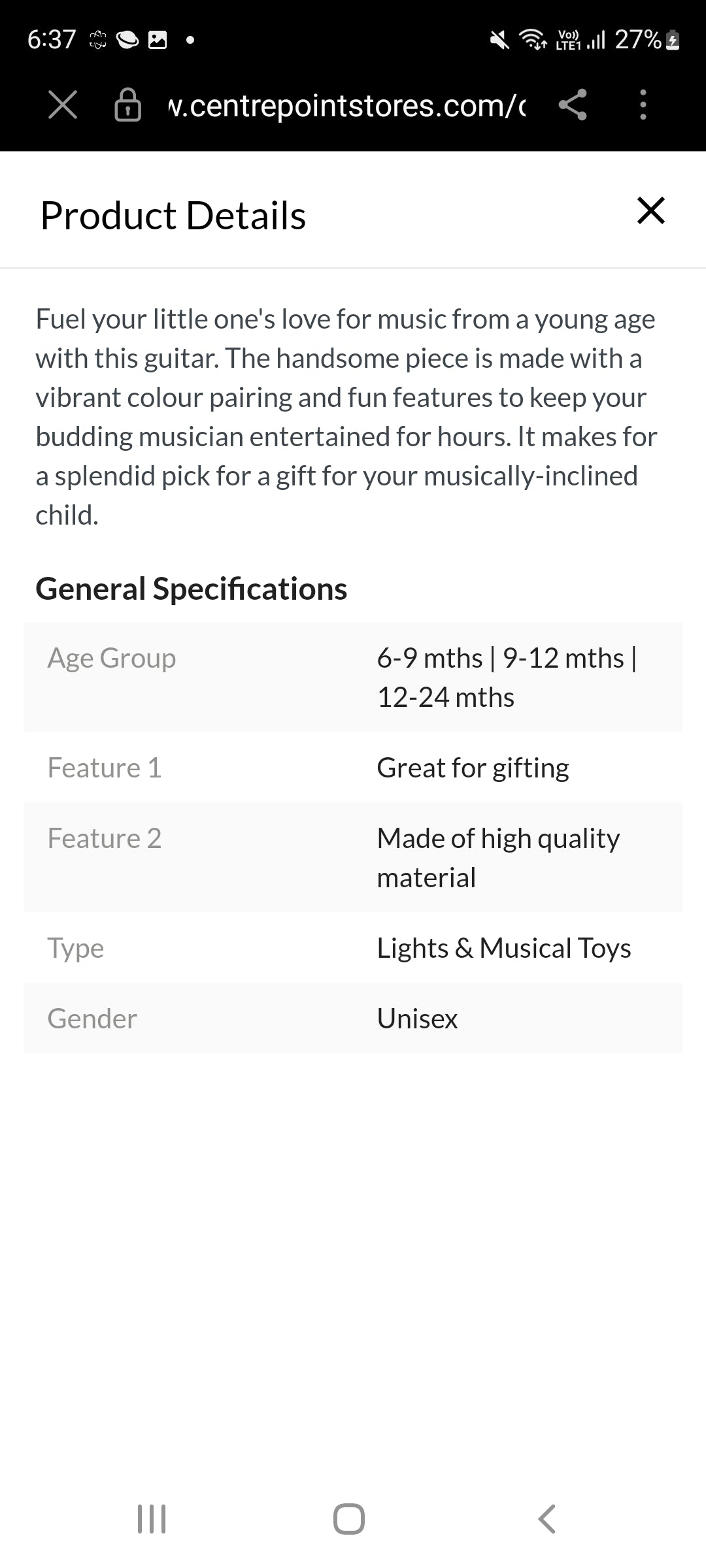Tap the 'Unisex' gender value
Viewport: 706px width, 1568px height.
(417, 1019)
